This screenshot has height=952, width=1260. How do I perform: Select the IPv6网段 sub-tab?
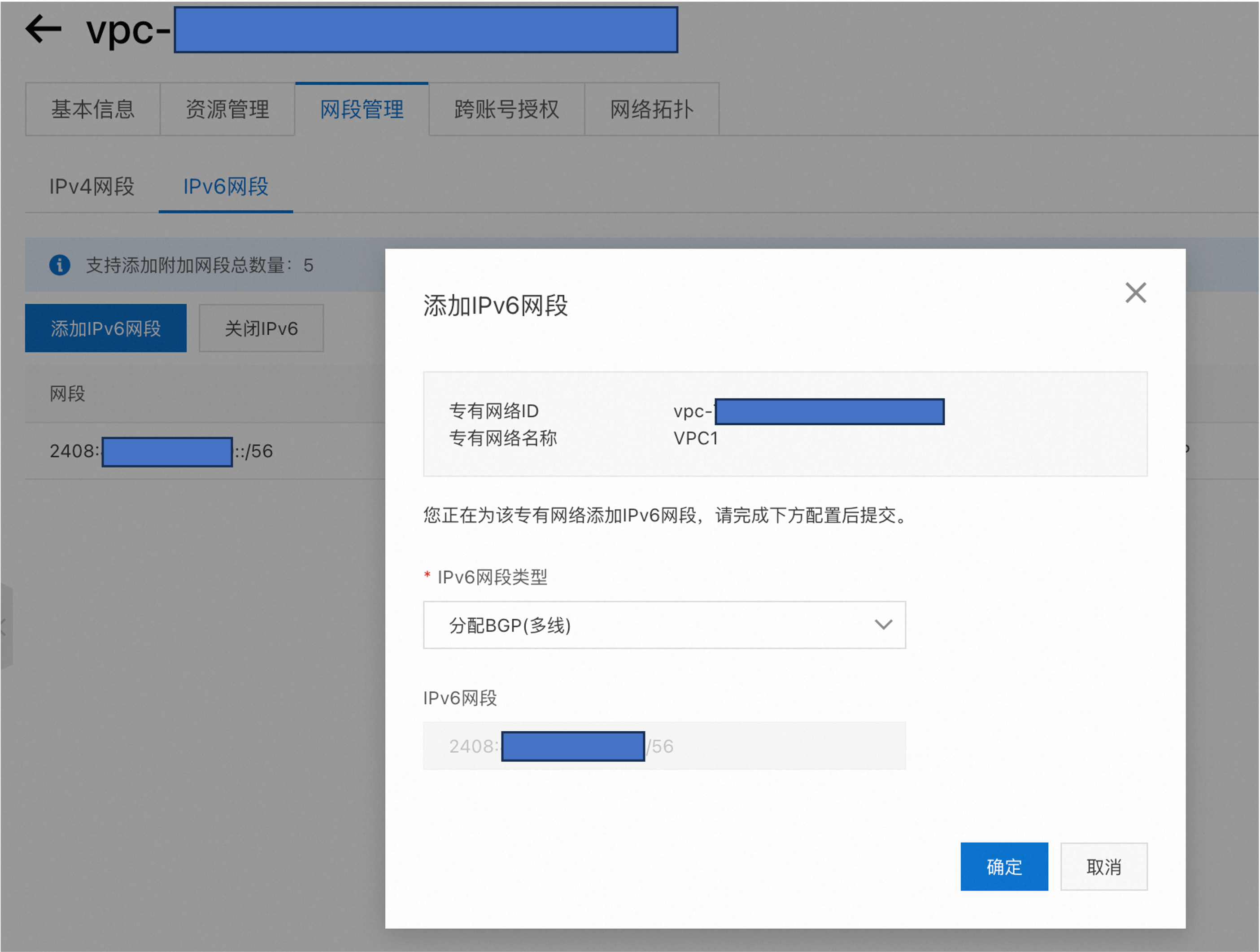point(226,187)
